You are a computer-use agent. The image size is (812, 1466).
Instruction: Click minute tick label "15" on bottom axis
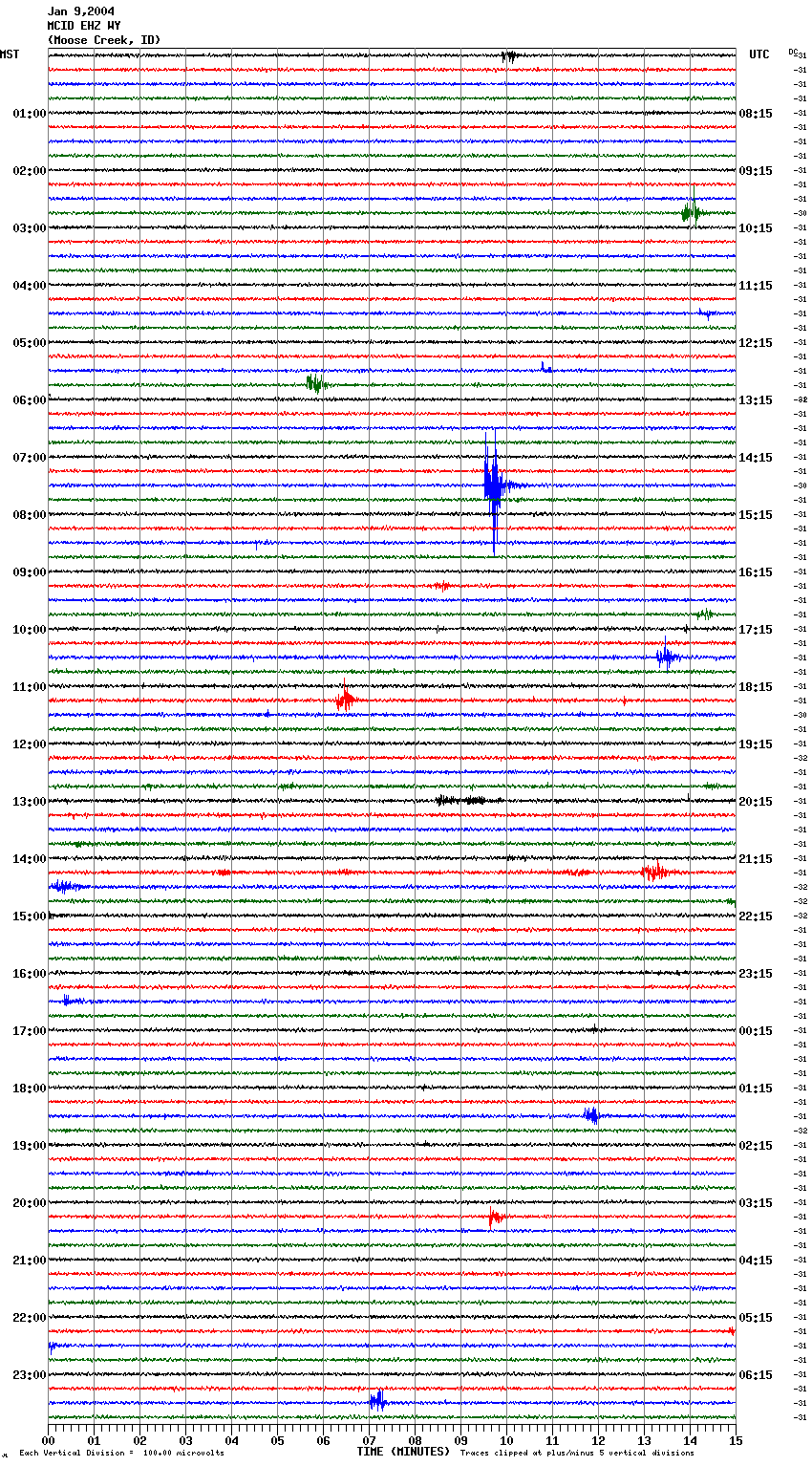pos(736,1440)
